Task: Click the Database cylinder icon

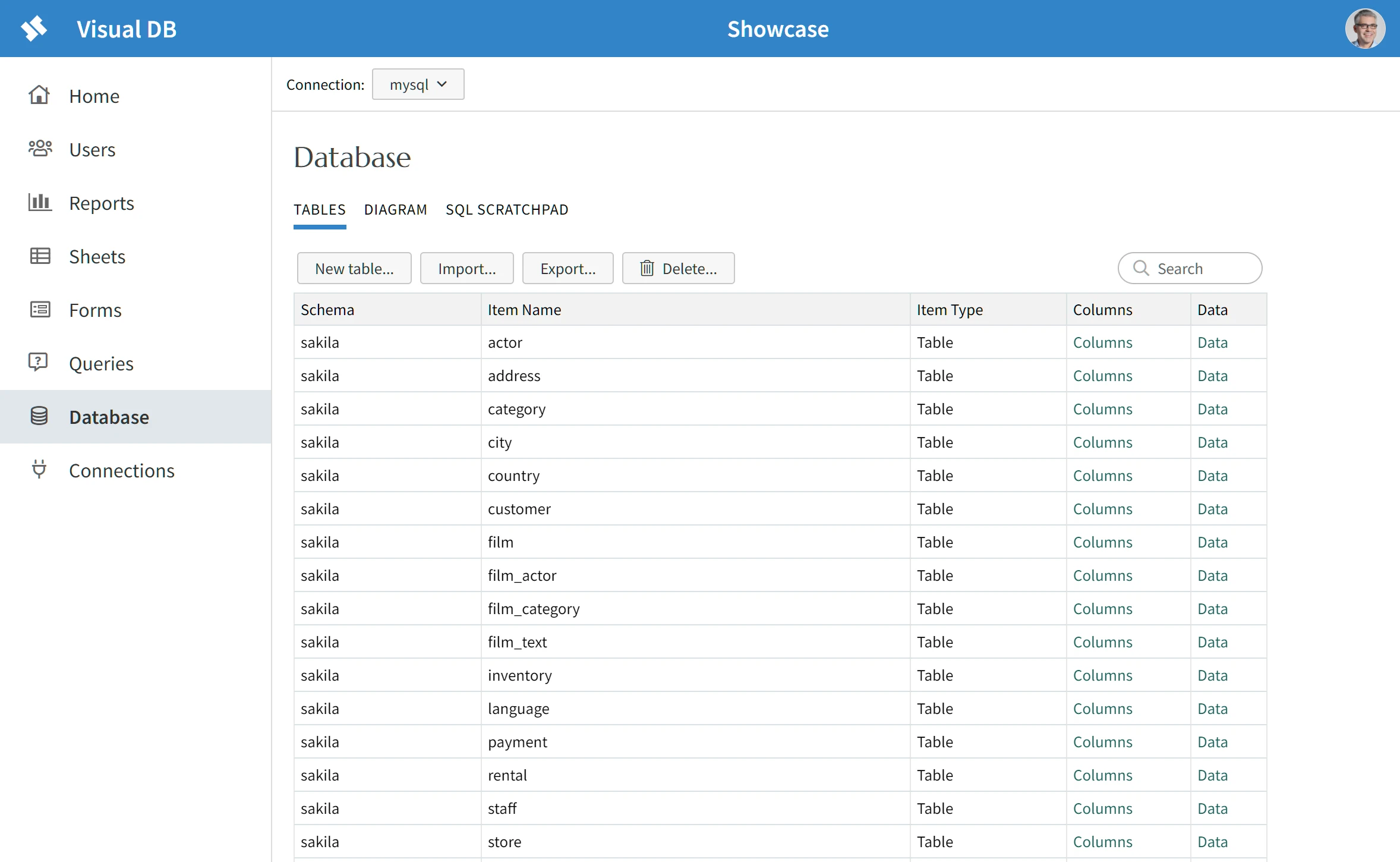Action: tap(39, 416)
